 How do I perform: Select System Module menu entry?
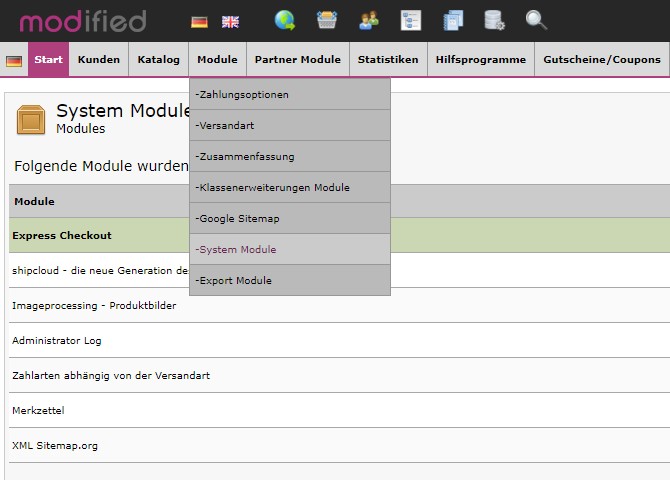(x=290, y=249)
